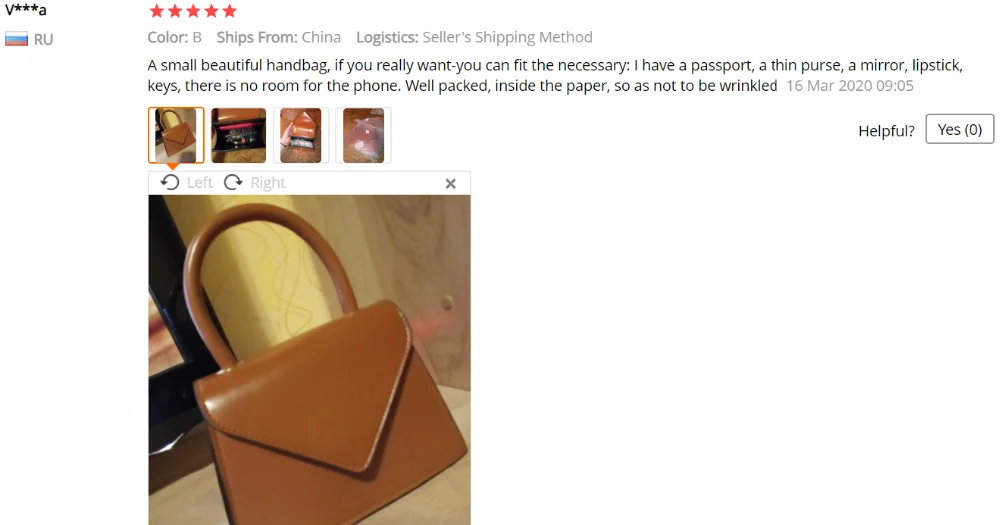Image resolution: width=1000 pixels, height=525 pixels.
Task: Click reviewer name V***a
Action: [26, 10]
